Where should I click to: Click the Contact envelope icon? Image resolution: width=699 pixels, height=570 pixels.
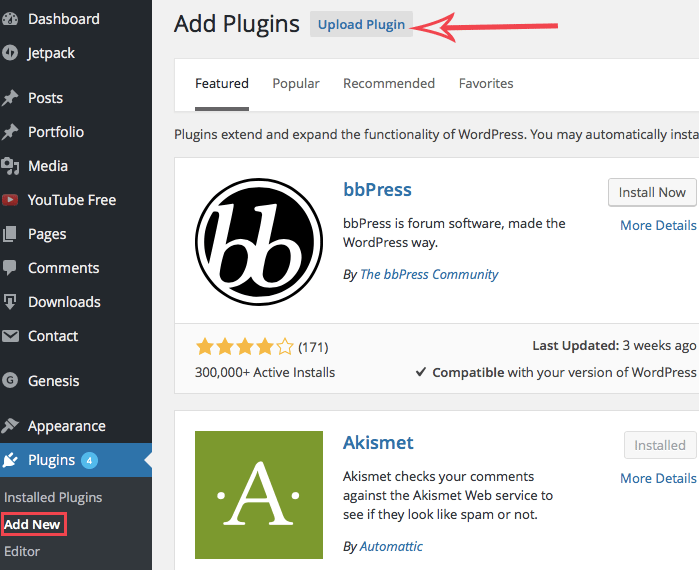click(10, 336)
